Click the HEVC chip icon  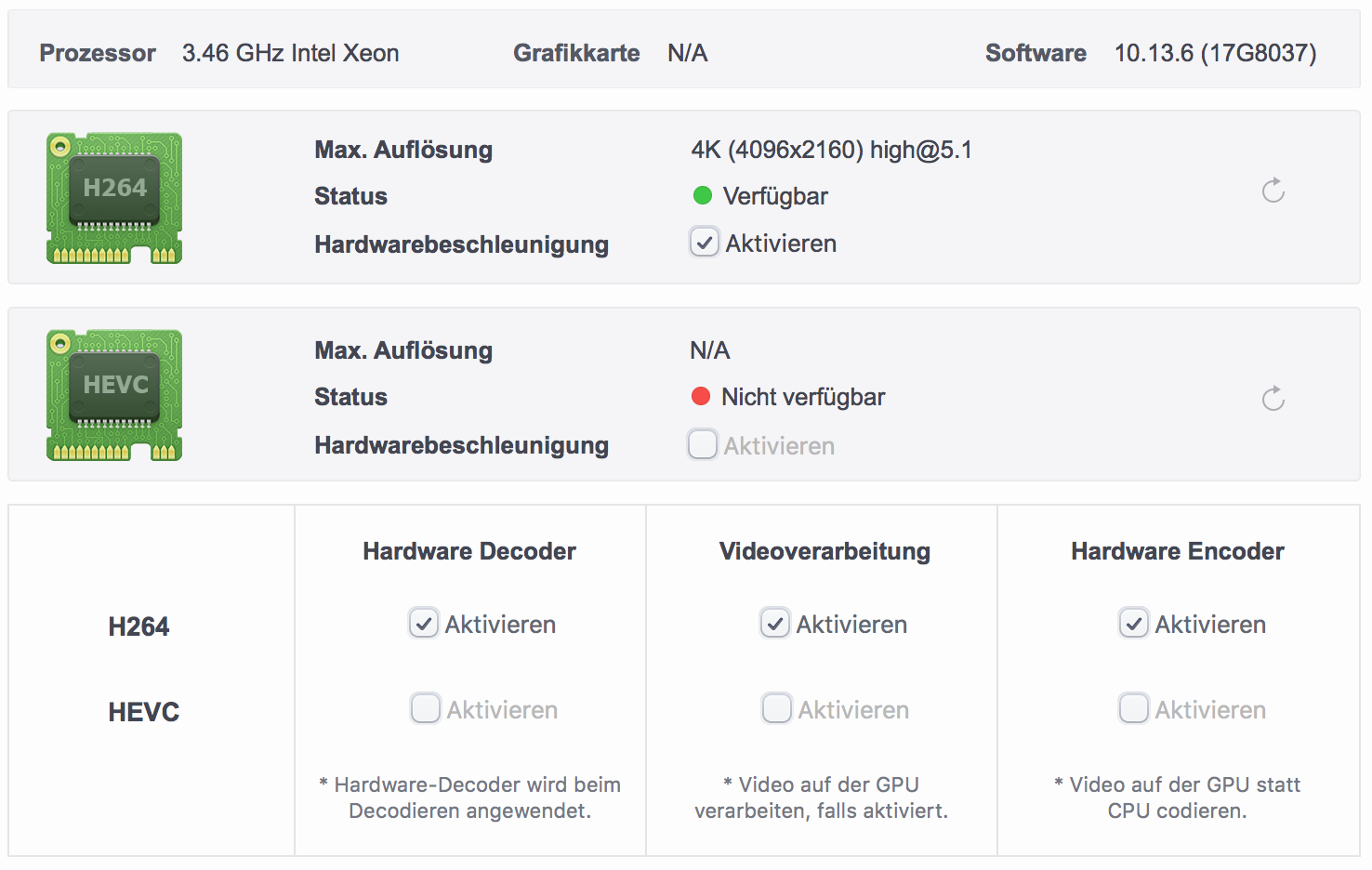click(114, 395)
